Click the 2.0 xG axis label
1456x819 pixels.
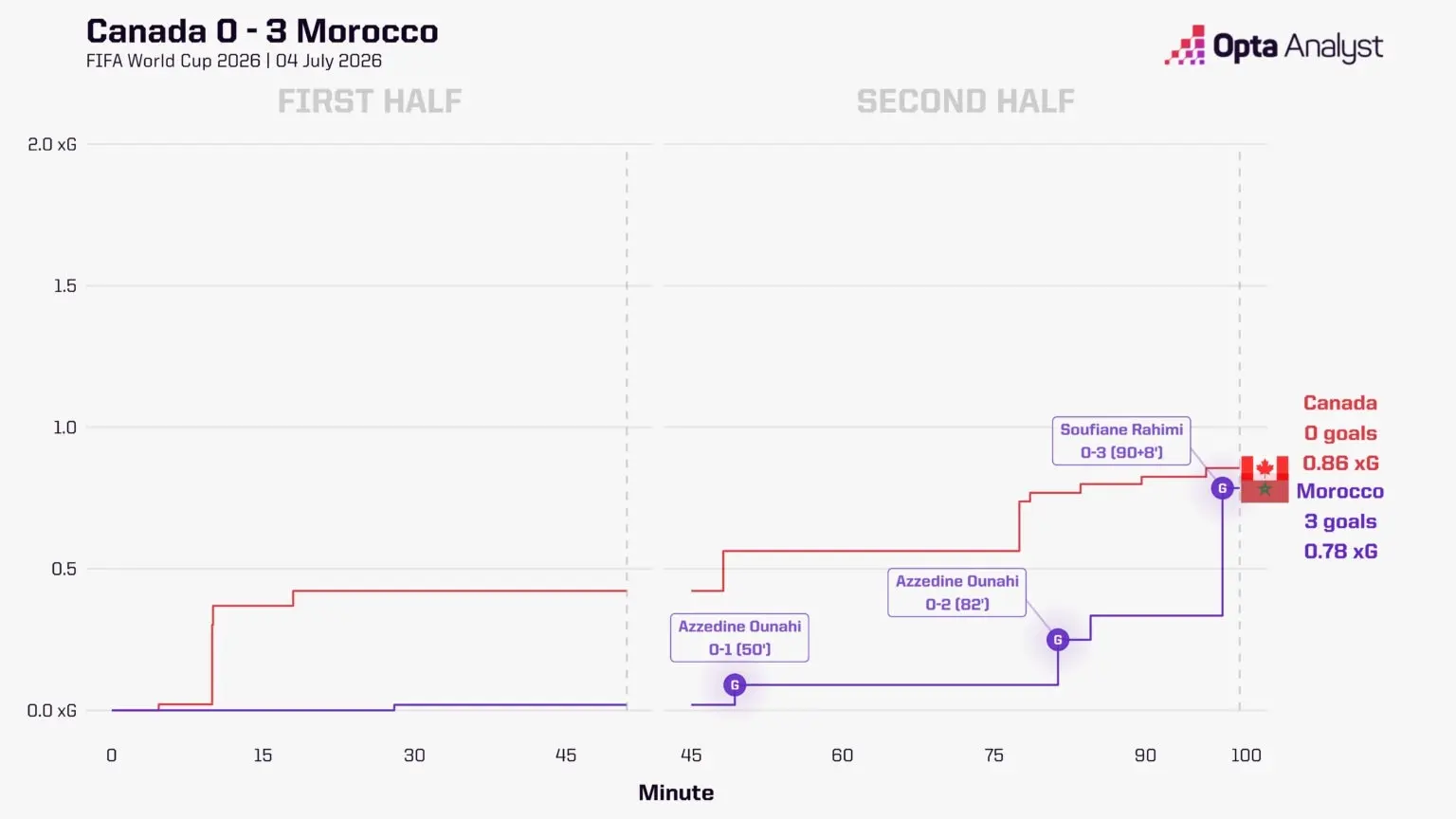click(52, 144)
